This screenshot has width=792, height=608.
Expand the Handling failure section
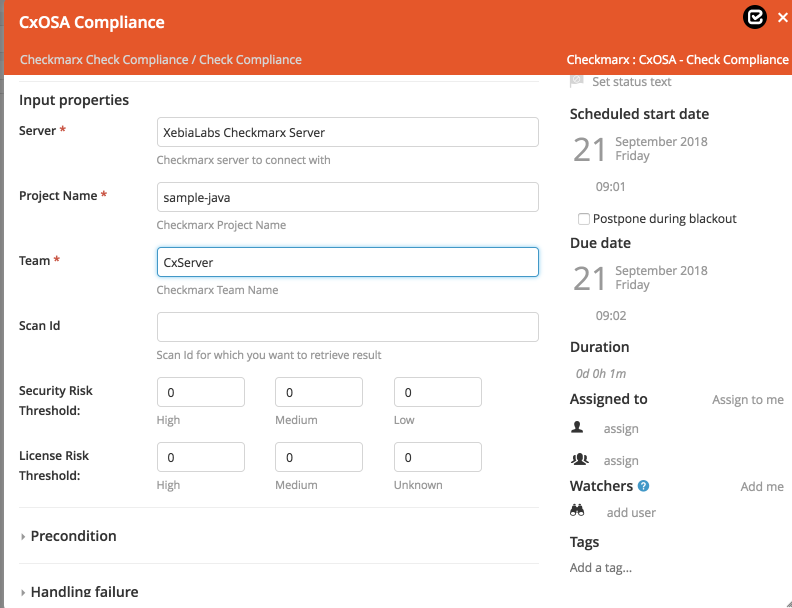(84, 592)
